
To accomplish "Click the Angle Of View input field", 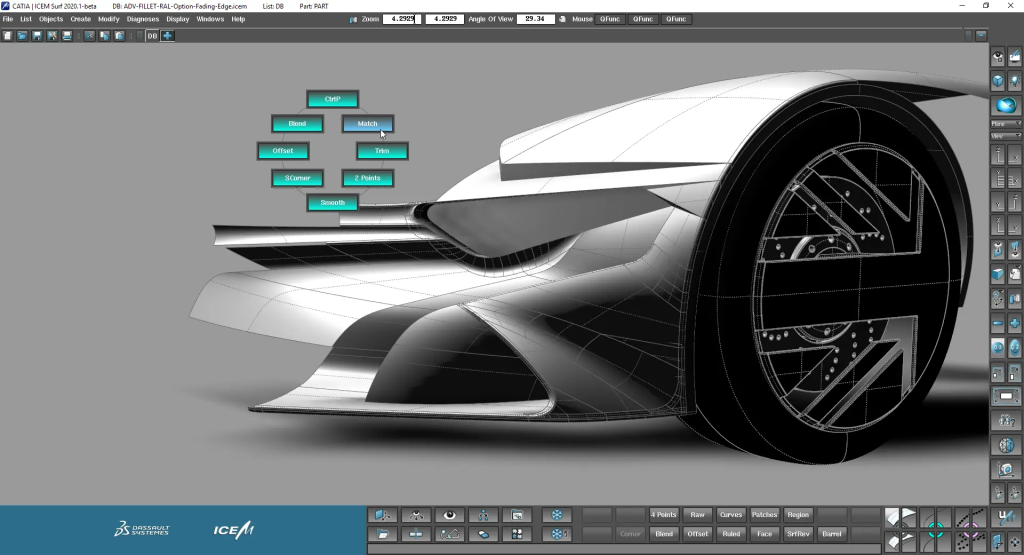I will (x=535, y=19).
